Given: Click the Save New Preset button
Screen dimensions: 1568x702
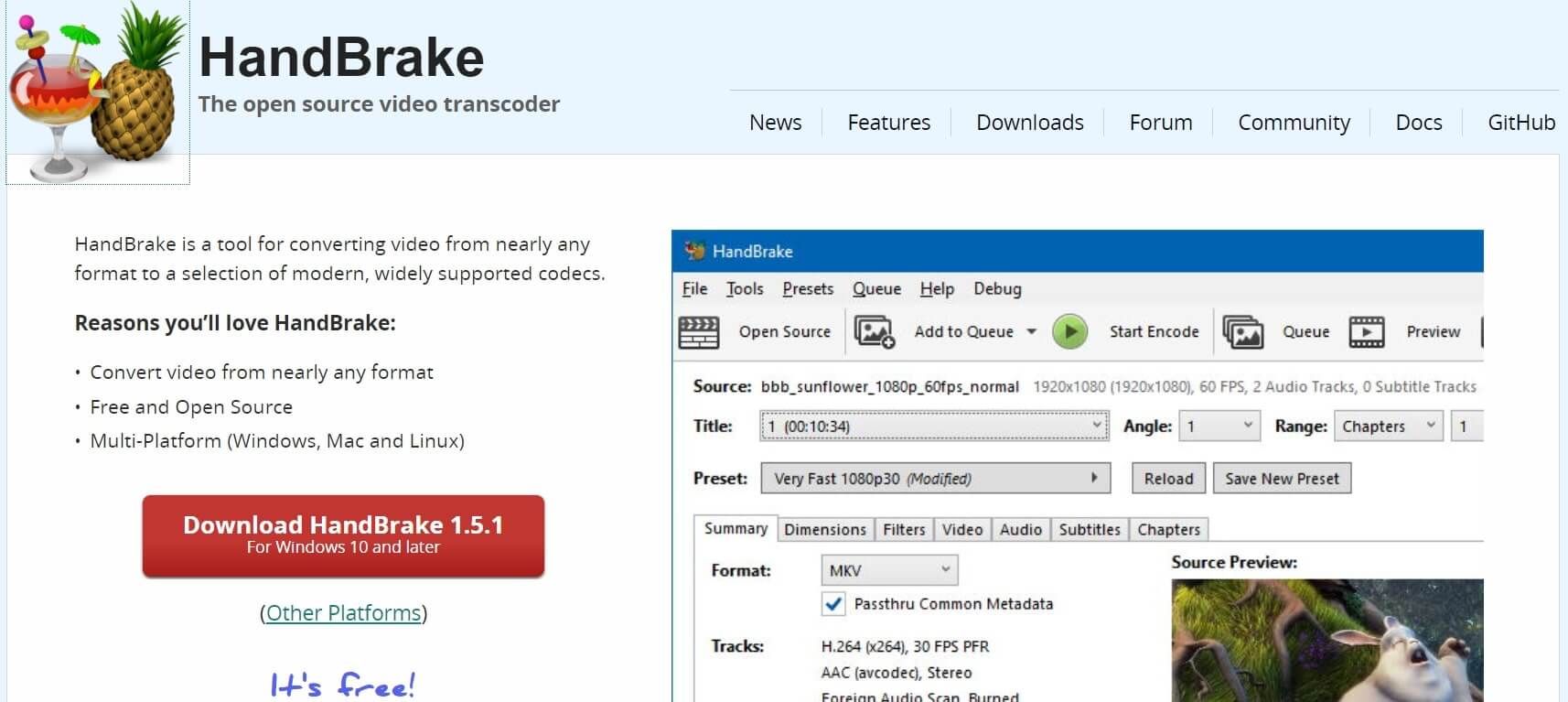Looking at the screenshot, I should [x=1282, y=479].
